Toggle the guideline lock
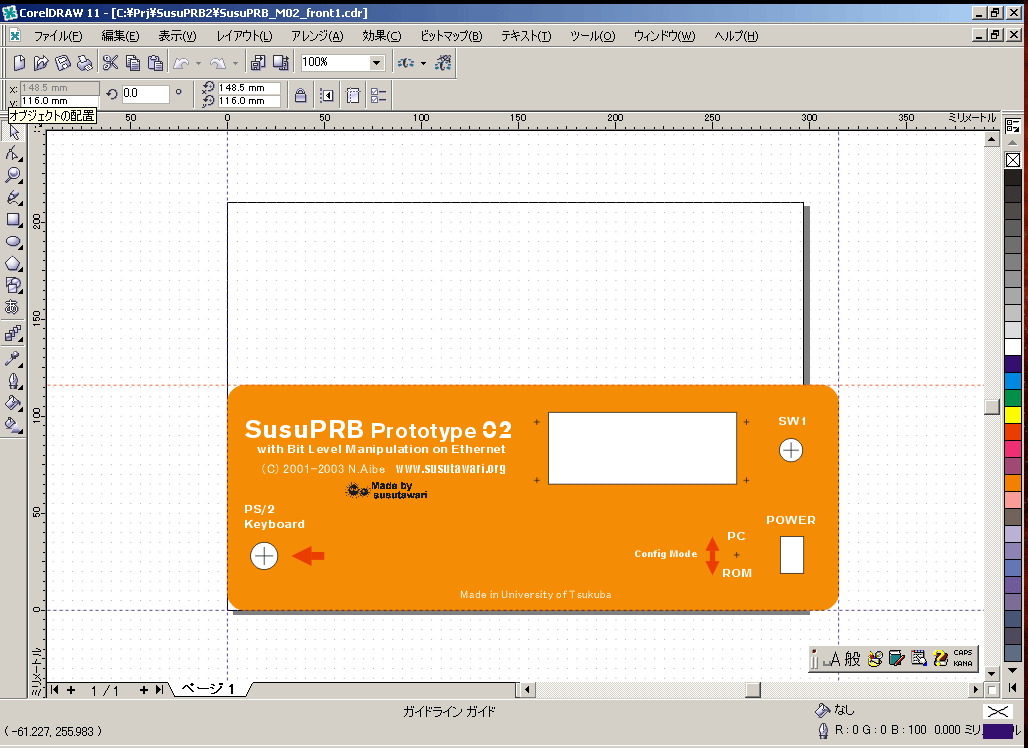The image size is (1028, 748). (300, 96)
